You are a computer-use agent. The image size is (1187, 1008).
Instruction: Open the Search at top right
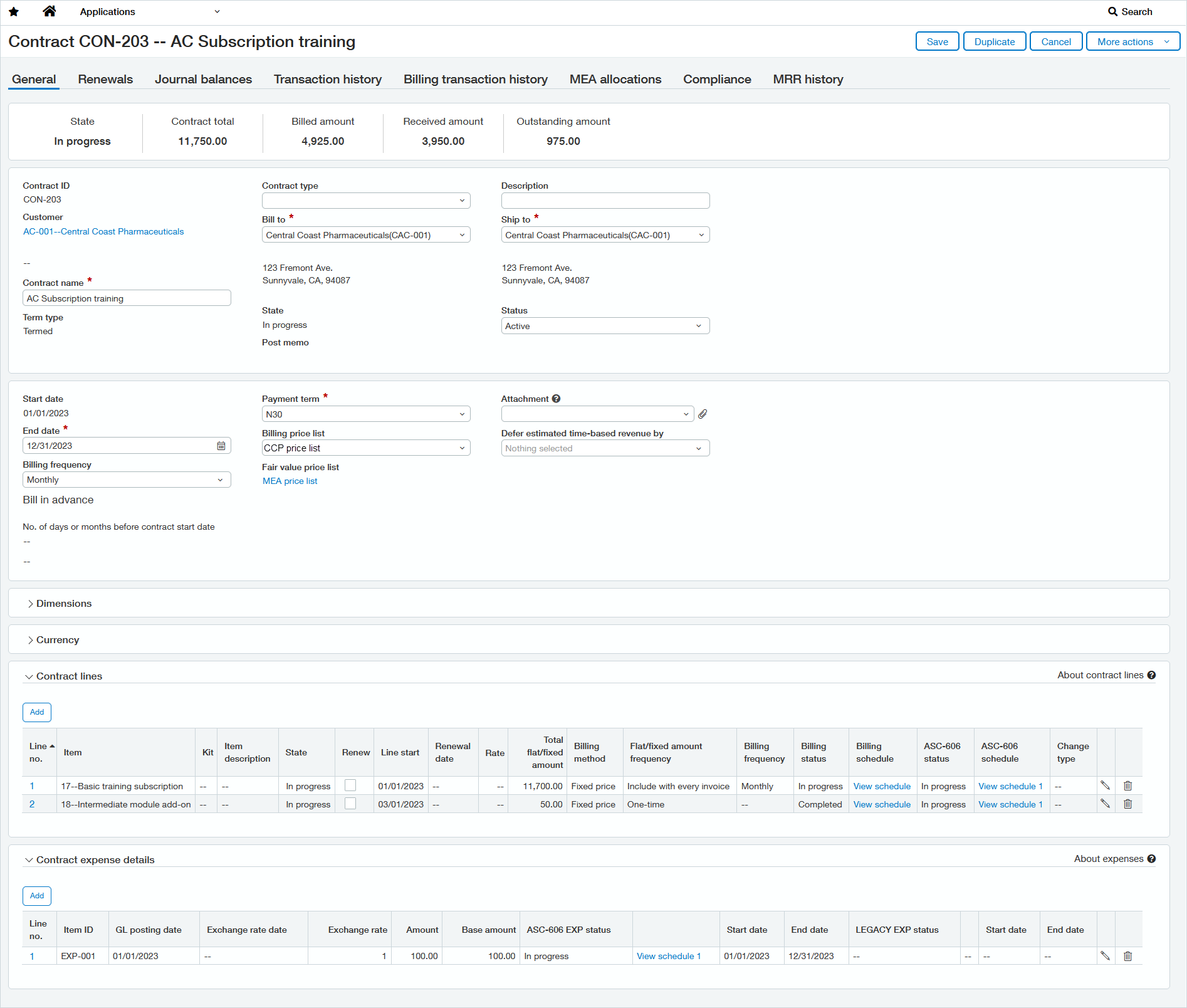pyautogui.click(x=1131, y=11)
